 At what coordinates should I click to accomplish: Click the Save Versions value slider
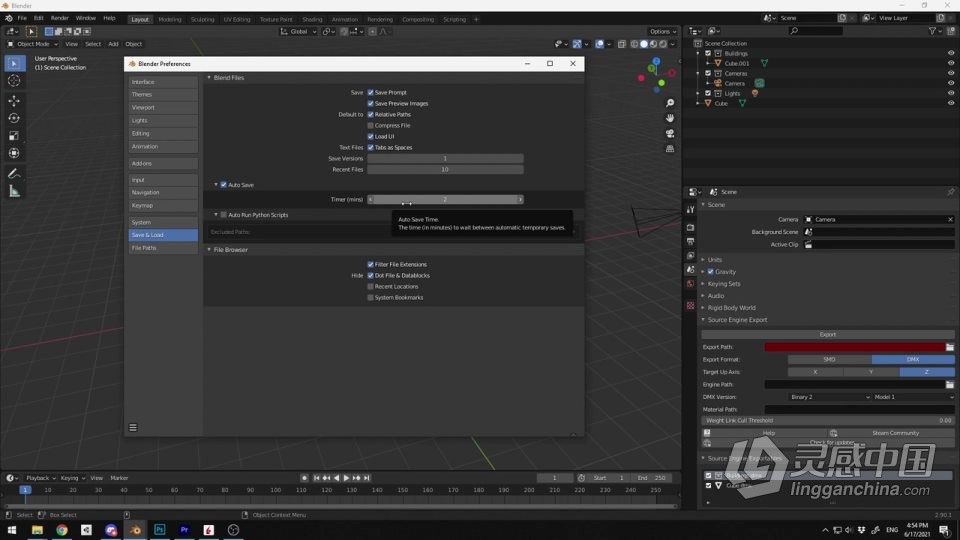pos(445,159)
